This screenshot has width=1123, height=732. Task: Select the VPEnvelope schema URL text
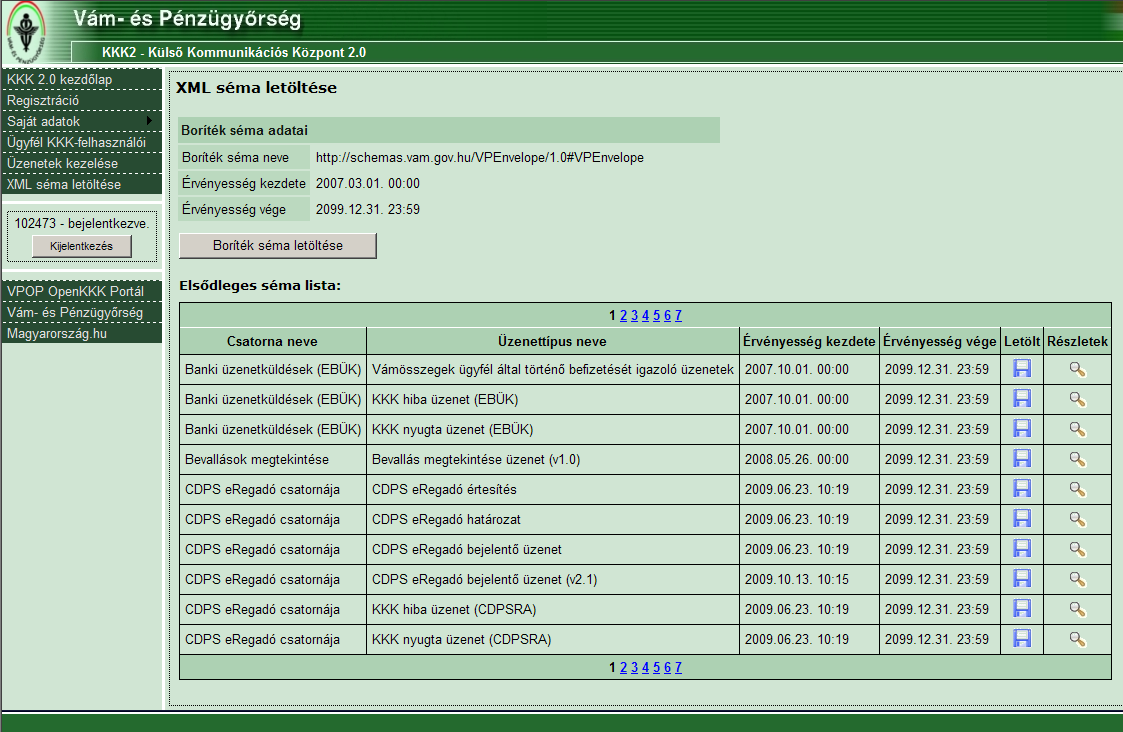pyautogui.click(x=480, y=158)
